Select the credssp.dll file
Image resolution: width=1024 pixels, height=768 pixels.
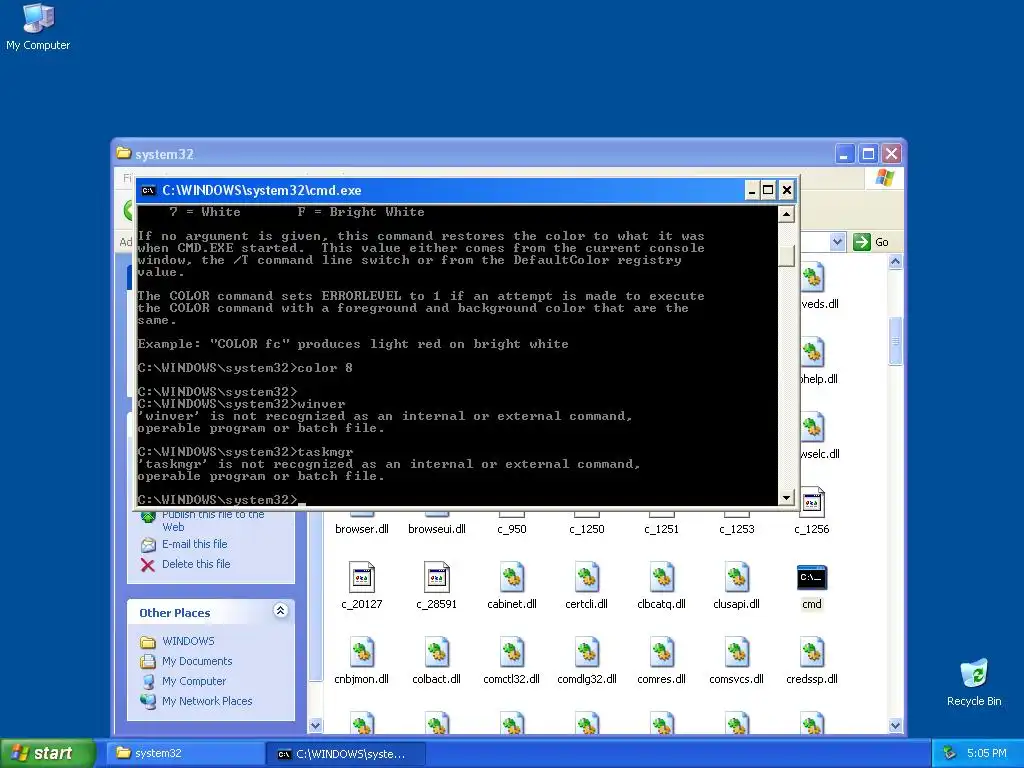coord(812,661)
